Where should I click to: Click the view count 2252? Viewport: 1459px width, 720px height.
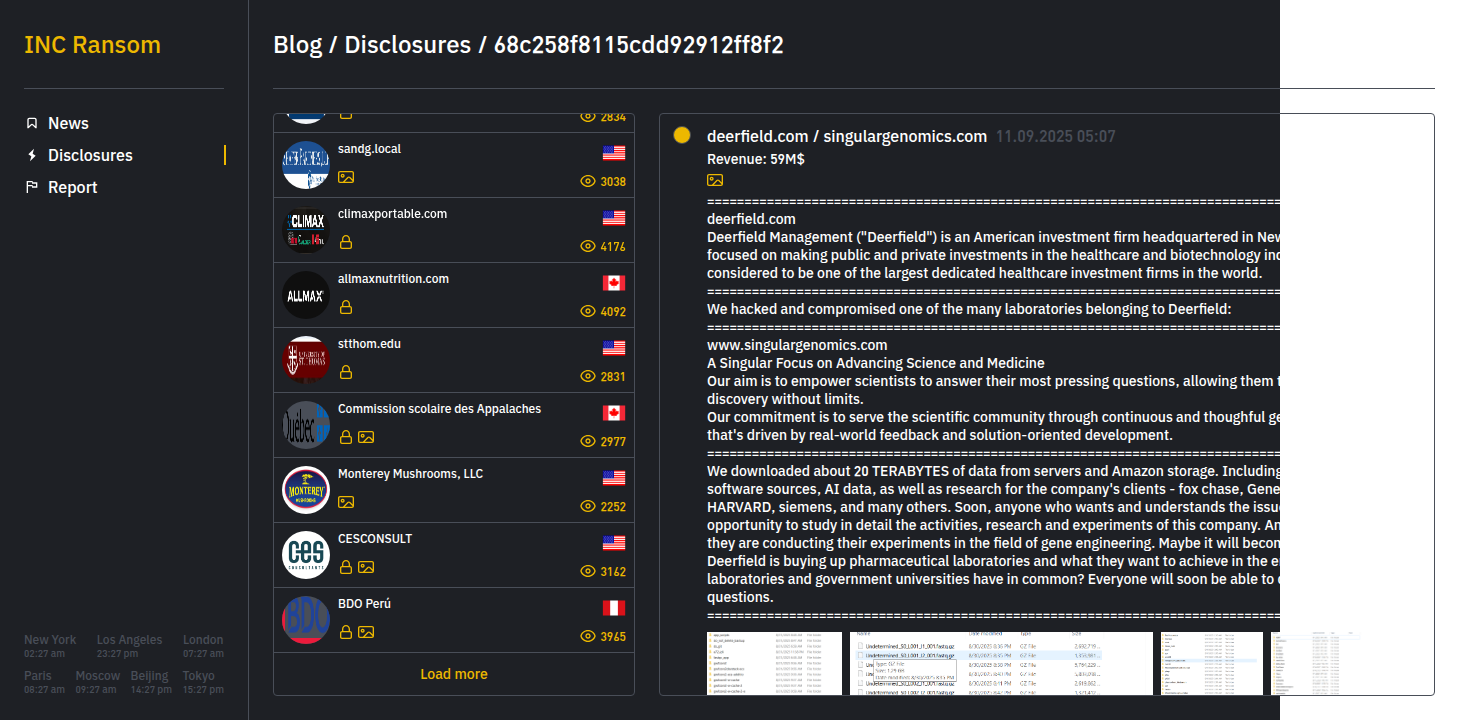pos(613,507)
